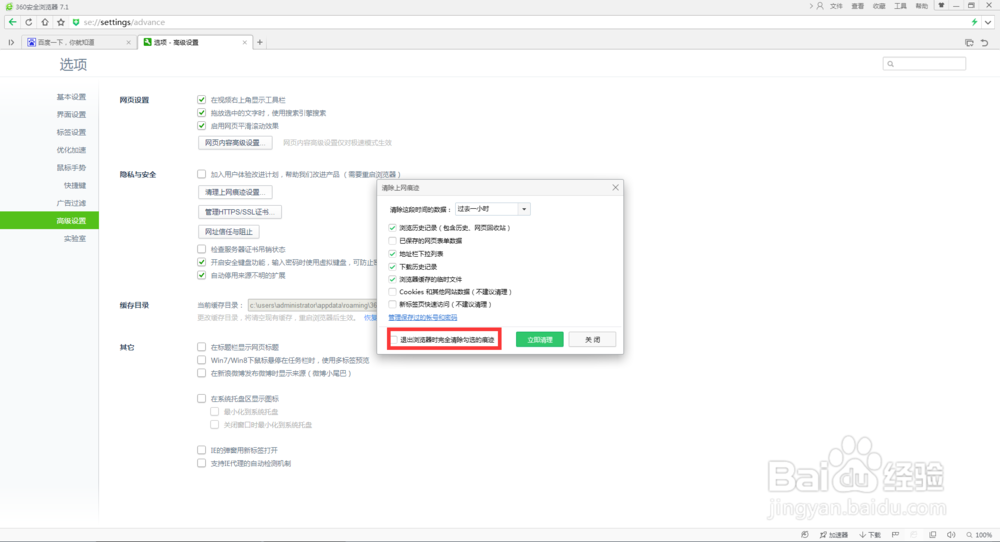Viewport: 1000px width, 542px height.
Task: Open the 文件 menu
Action: click(x=836, y=6)
